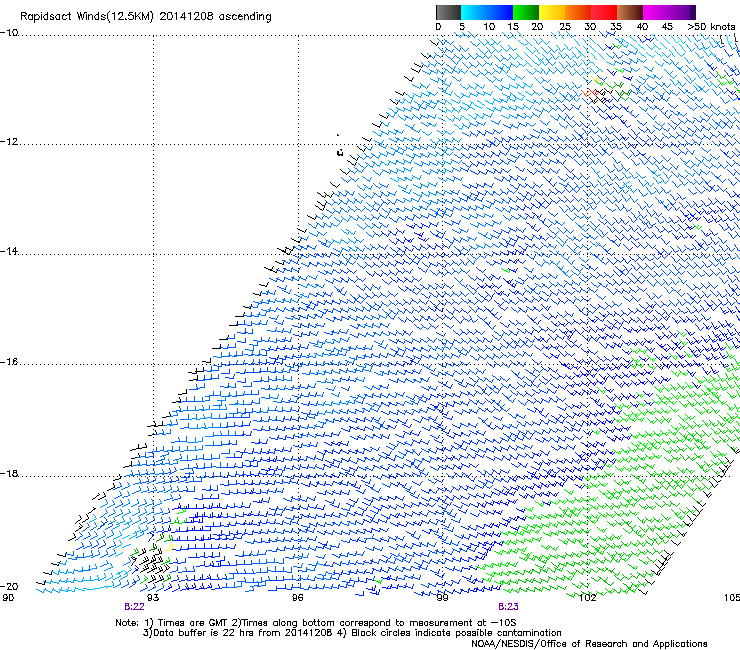Click the legend label '25'
The height and width of the screenshot is (650, 740).
(565, 27)
